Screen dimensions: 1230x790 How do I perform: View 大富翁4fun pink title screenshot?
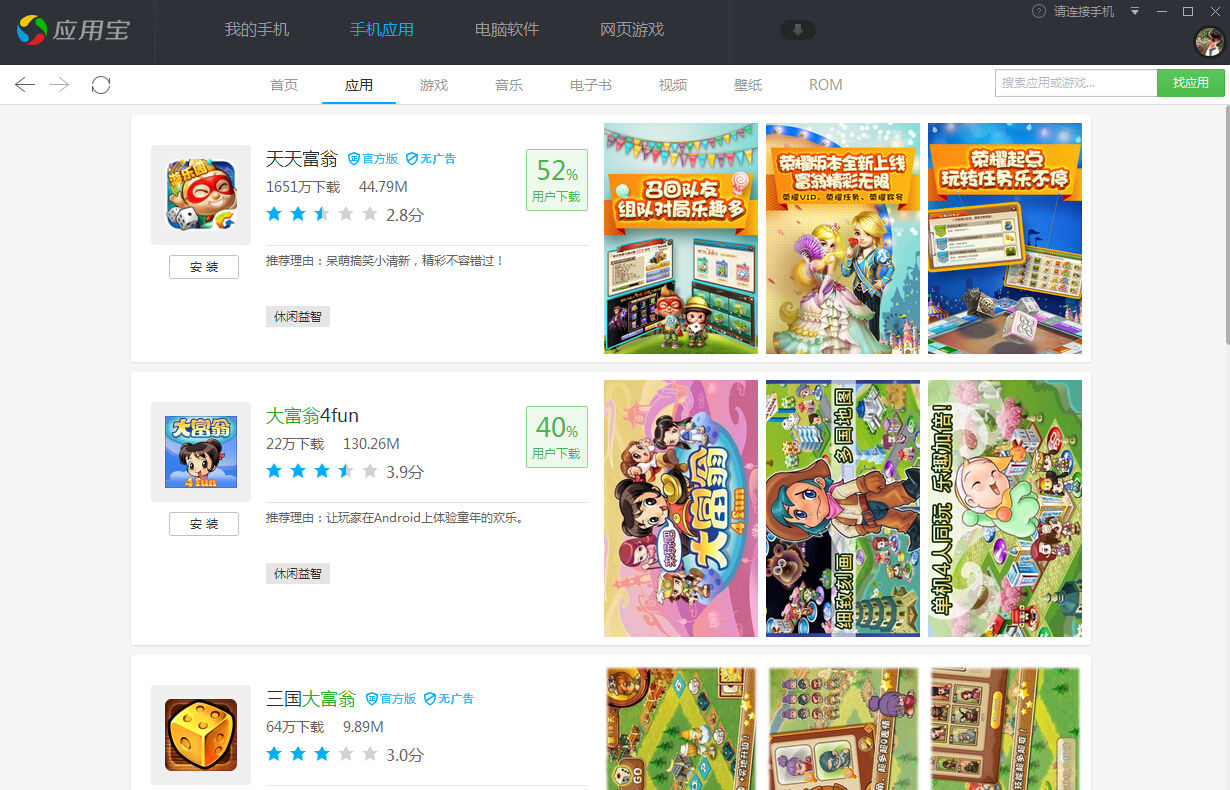pyautogui.click(x=681, y=508)
